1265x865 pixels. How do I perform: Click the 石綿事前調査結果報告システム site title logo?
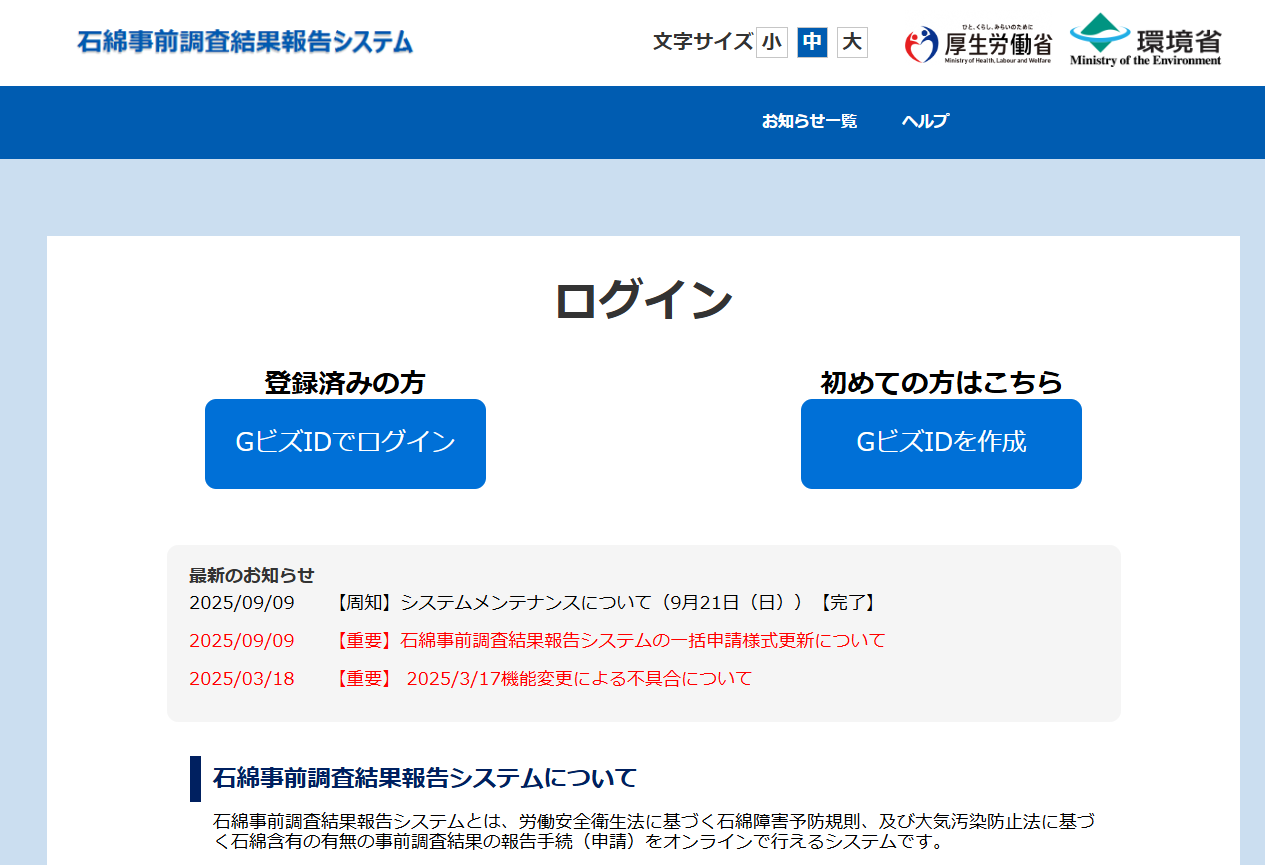(x=245, y=42)
